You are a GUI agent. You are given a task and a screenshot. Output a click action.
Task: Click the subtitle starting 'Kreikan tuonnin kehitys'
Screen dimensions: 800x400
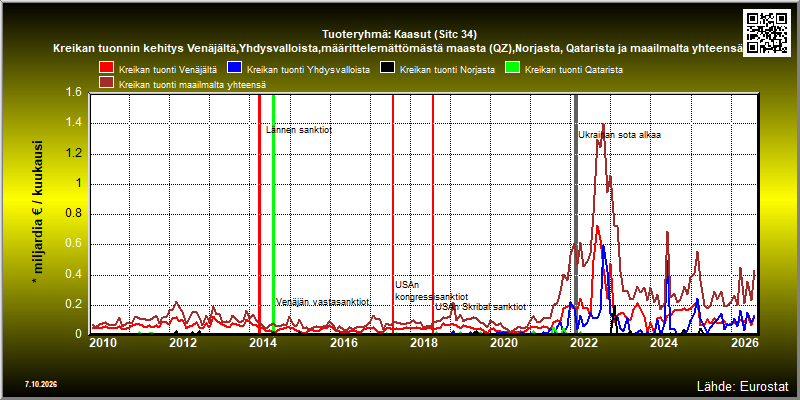click(x=397, y=48)
